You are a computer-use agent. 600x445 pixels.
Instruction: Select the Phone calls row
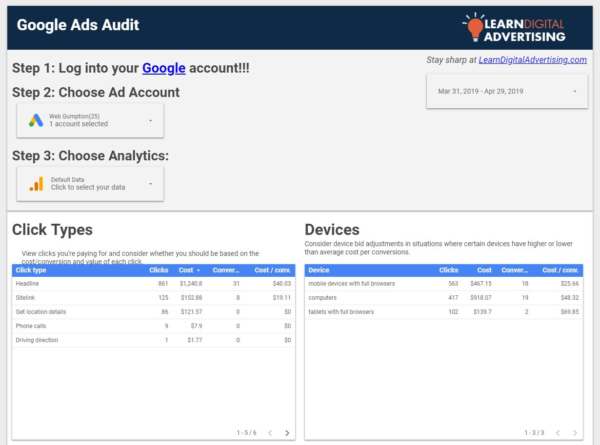point(153,326)
